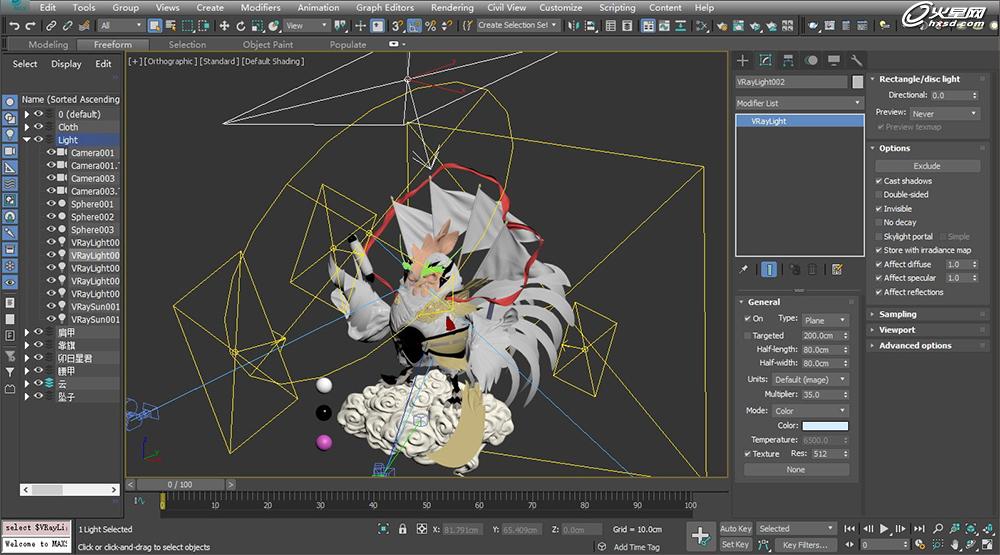
Task: Collapse the Light layer tree node
Action: pyautogui.click(x=27, y=139)
